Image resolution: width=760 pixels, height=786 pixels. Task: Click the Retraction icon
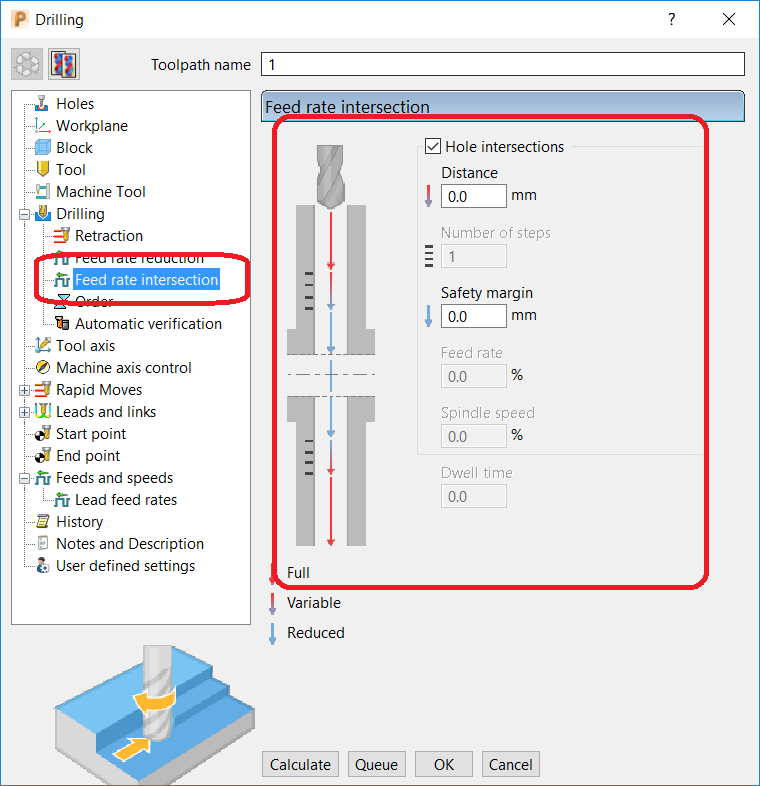pyautogui.click(x=61, y=235)
